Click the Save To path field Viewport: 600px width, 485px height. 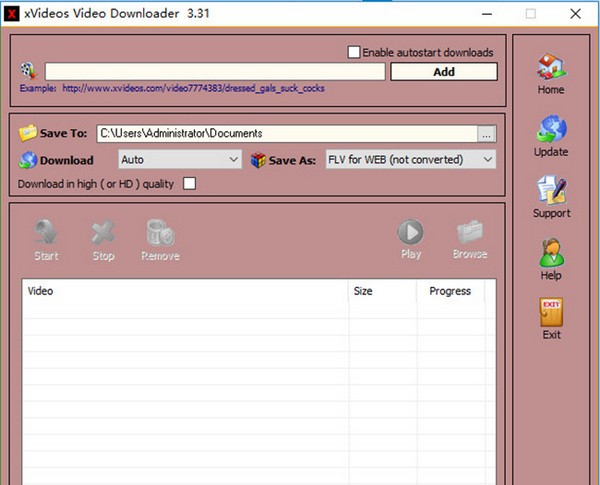[287, 134]
